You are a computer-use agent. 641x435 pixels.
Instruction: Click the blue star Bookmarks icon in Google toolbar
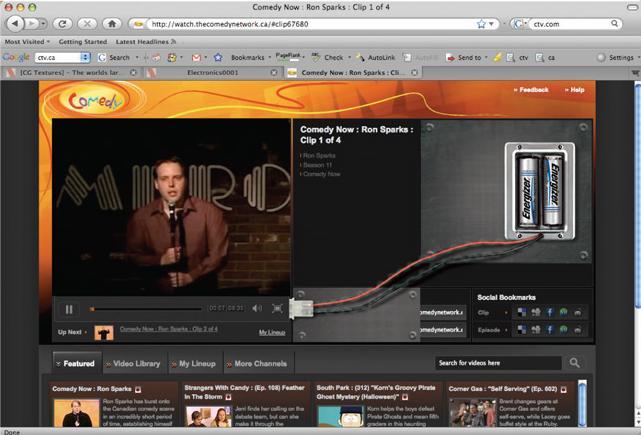point(218,58)
